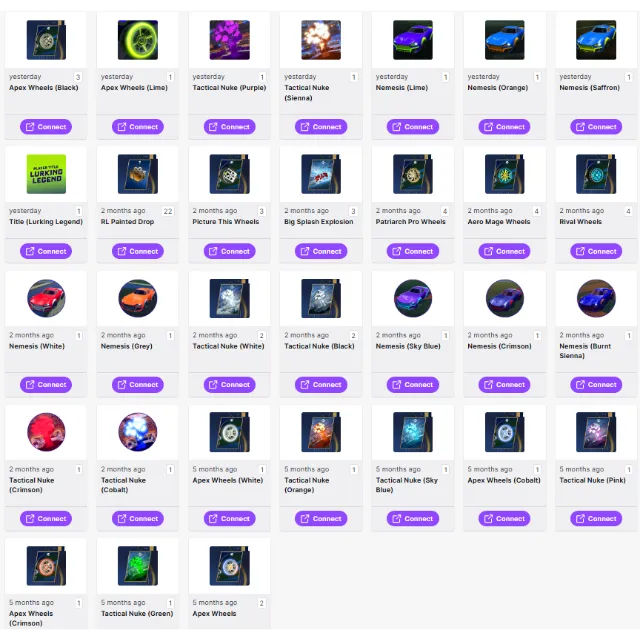Image resolution: width=640 pixels, height=640 pixels.
Task: Click the Rival Wheels blueprint image
Action: 596,174
